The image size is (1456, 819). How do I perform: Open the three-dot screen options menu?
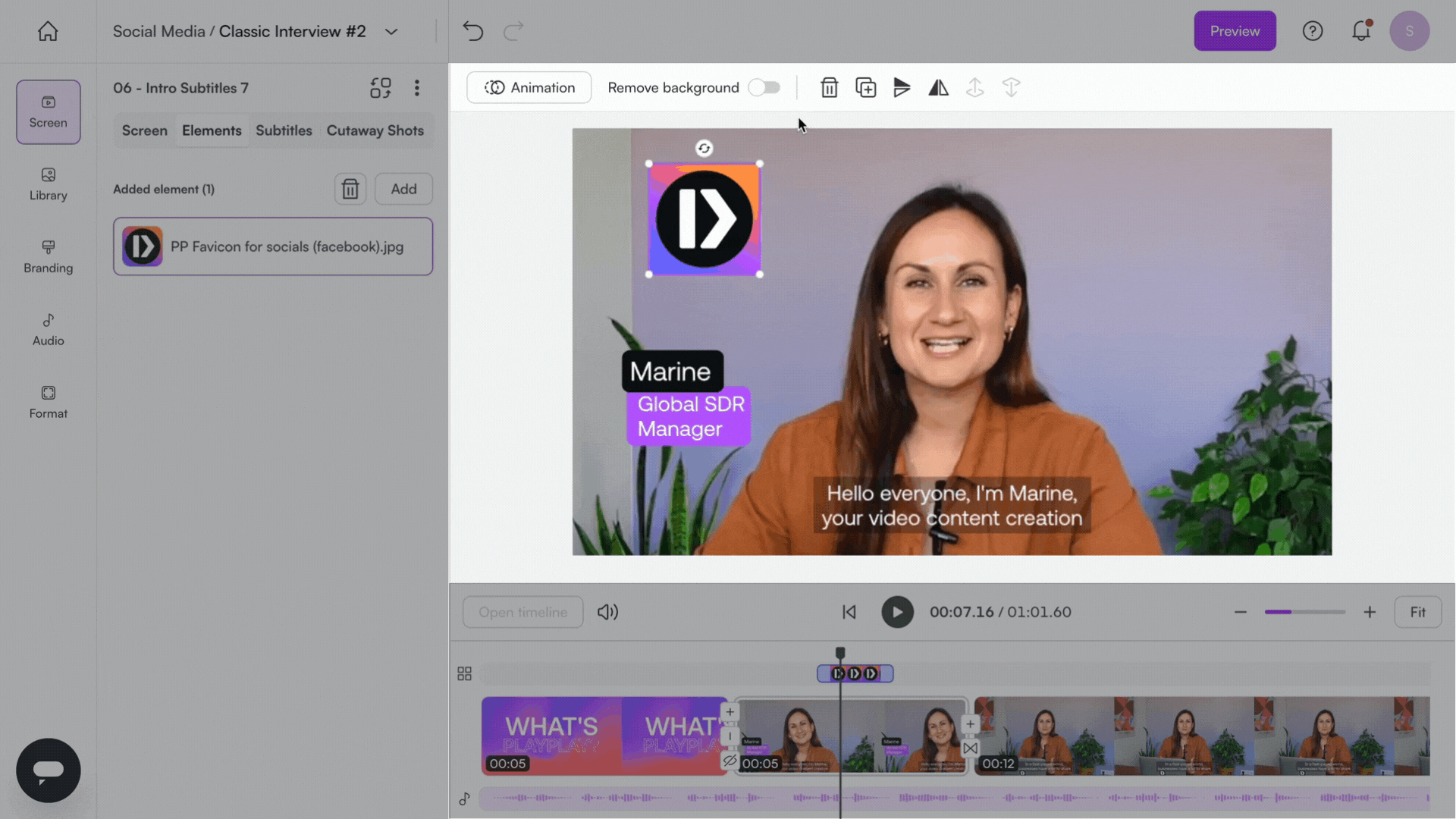tap(416, 88)
